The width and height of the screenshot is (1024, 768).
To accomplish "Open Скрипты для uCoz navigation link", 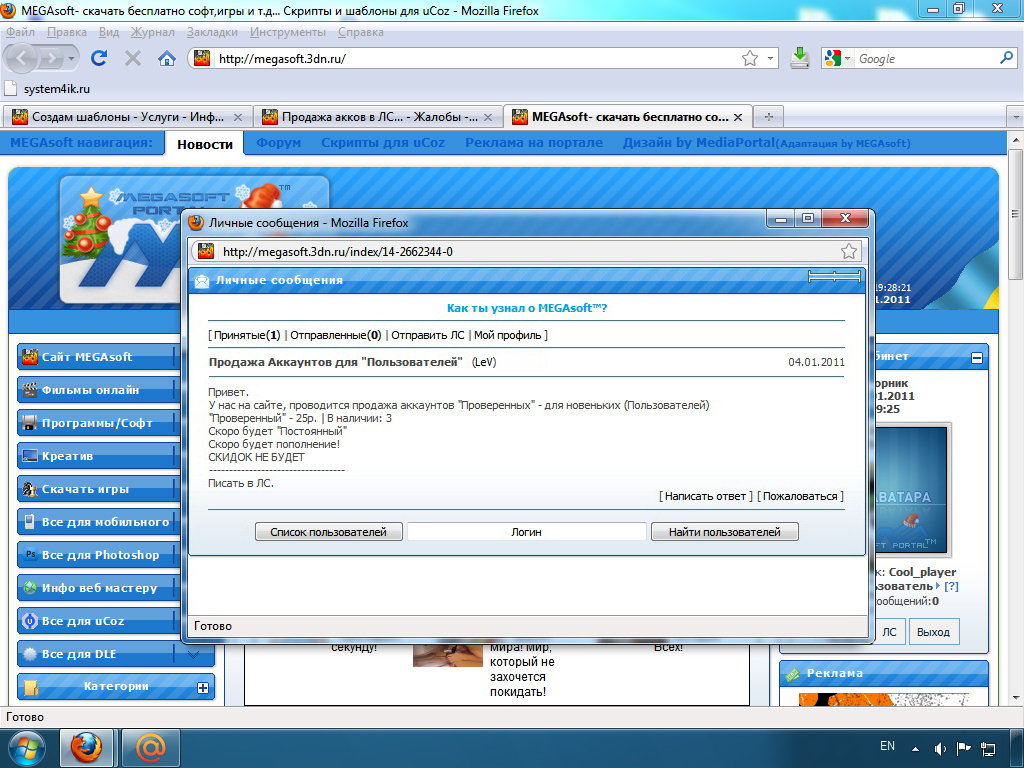I will pyautogui.click(x=383, y=142).
